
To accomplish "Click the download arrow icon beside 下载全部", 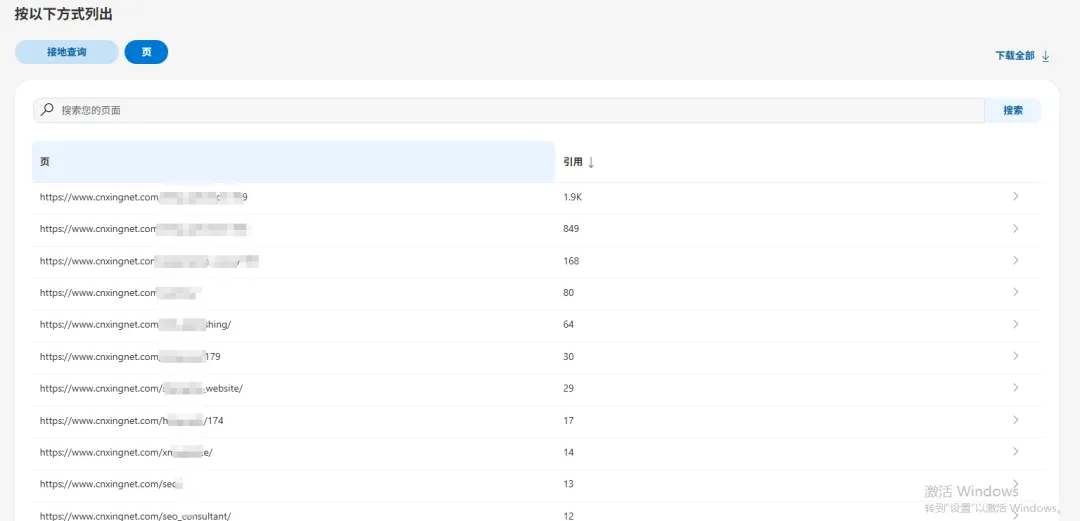I will [1046, 56].
